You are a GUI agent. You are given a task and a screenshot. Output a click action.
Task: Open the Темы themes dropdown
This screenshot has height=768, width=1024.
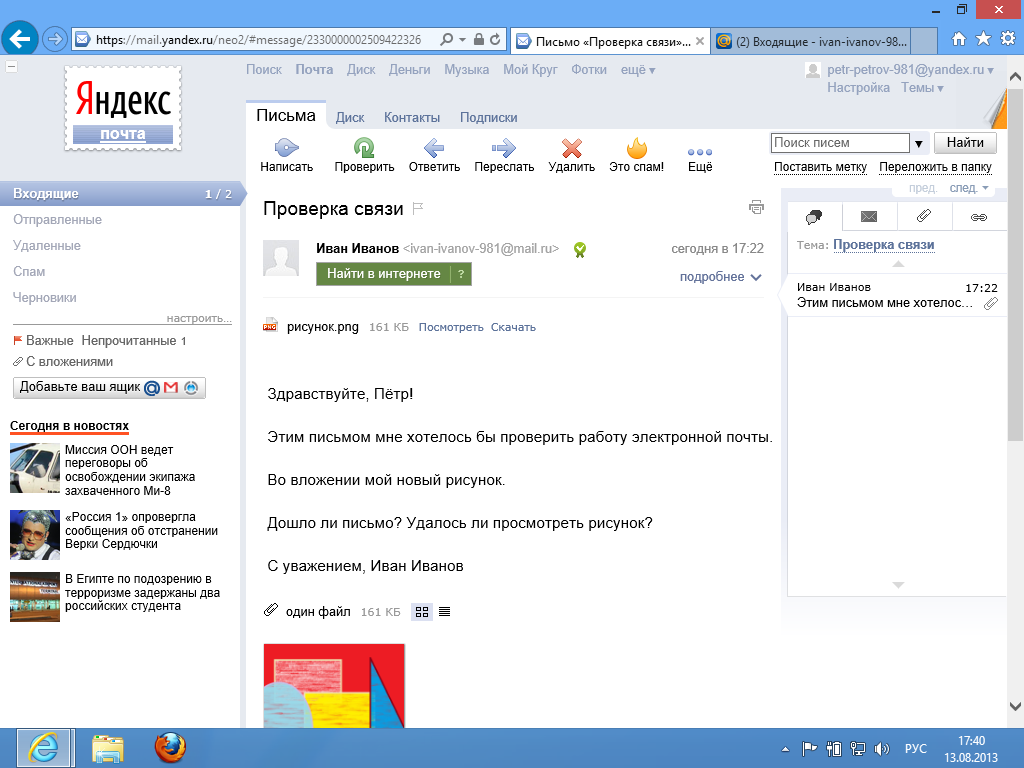pos(922,88)
